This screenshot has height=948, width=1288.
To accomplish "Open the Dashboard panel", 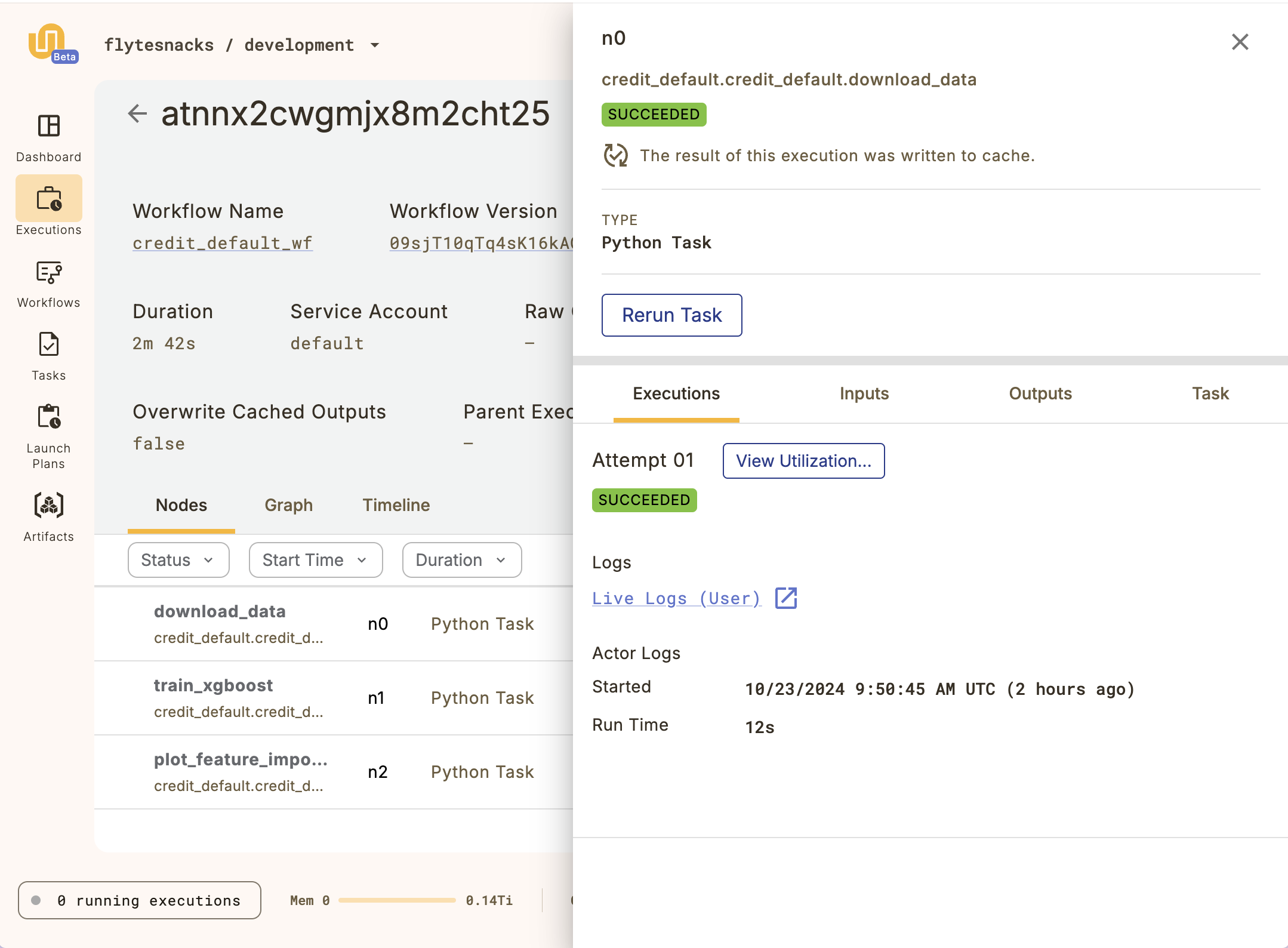I will click(x=49, y=136).
